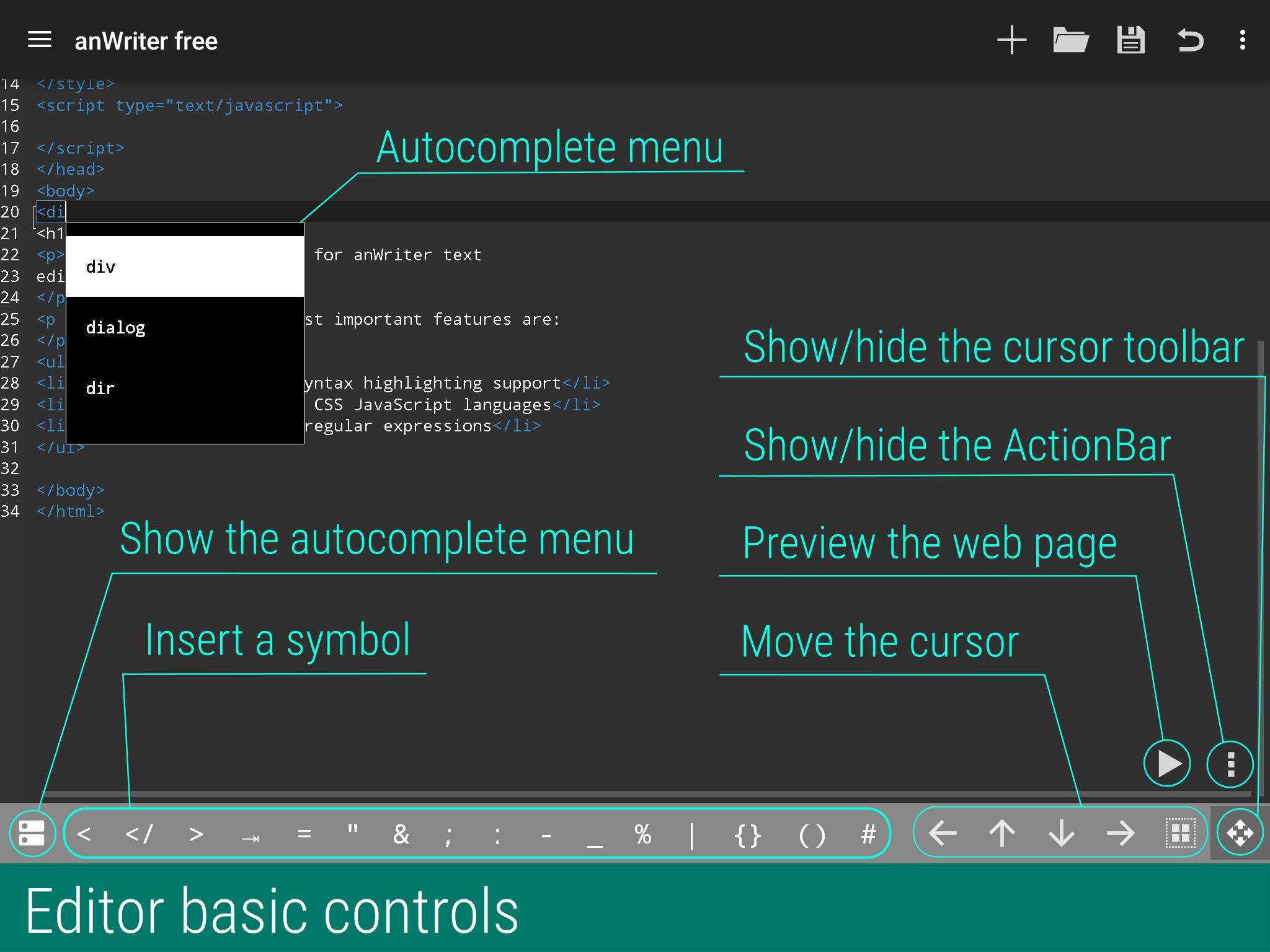Viewport: 1270px width, 952px height.
Task: Insert the equals sign
Action: (x=304, y=834)
